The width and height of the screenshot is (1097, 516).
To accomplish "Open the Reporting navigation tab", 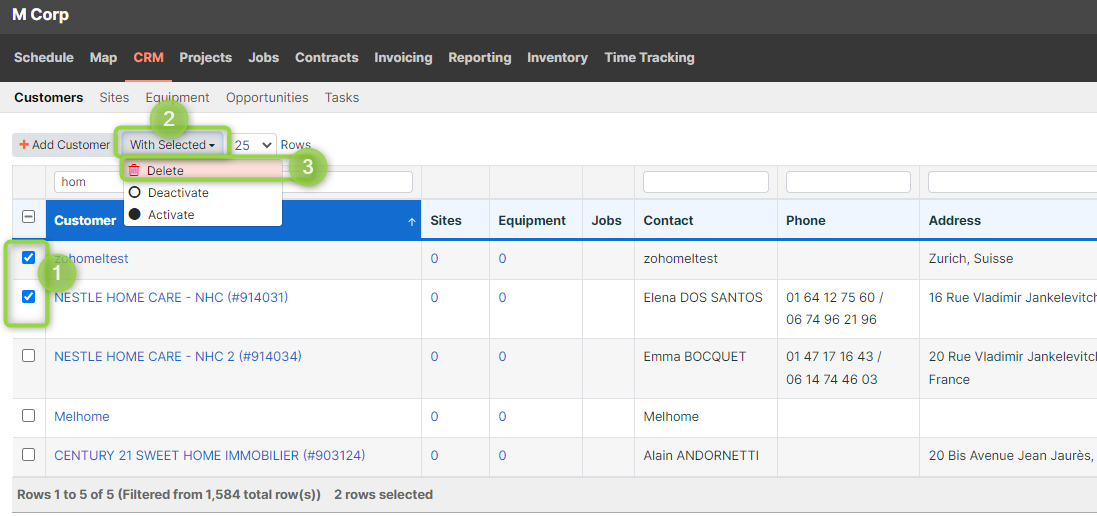I will click(x=480, y=57).
